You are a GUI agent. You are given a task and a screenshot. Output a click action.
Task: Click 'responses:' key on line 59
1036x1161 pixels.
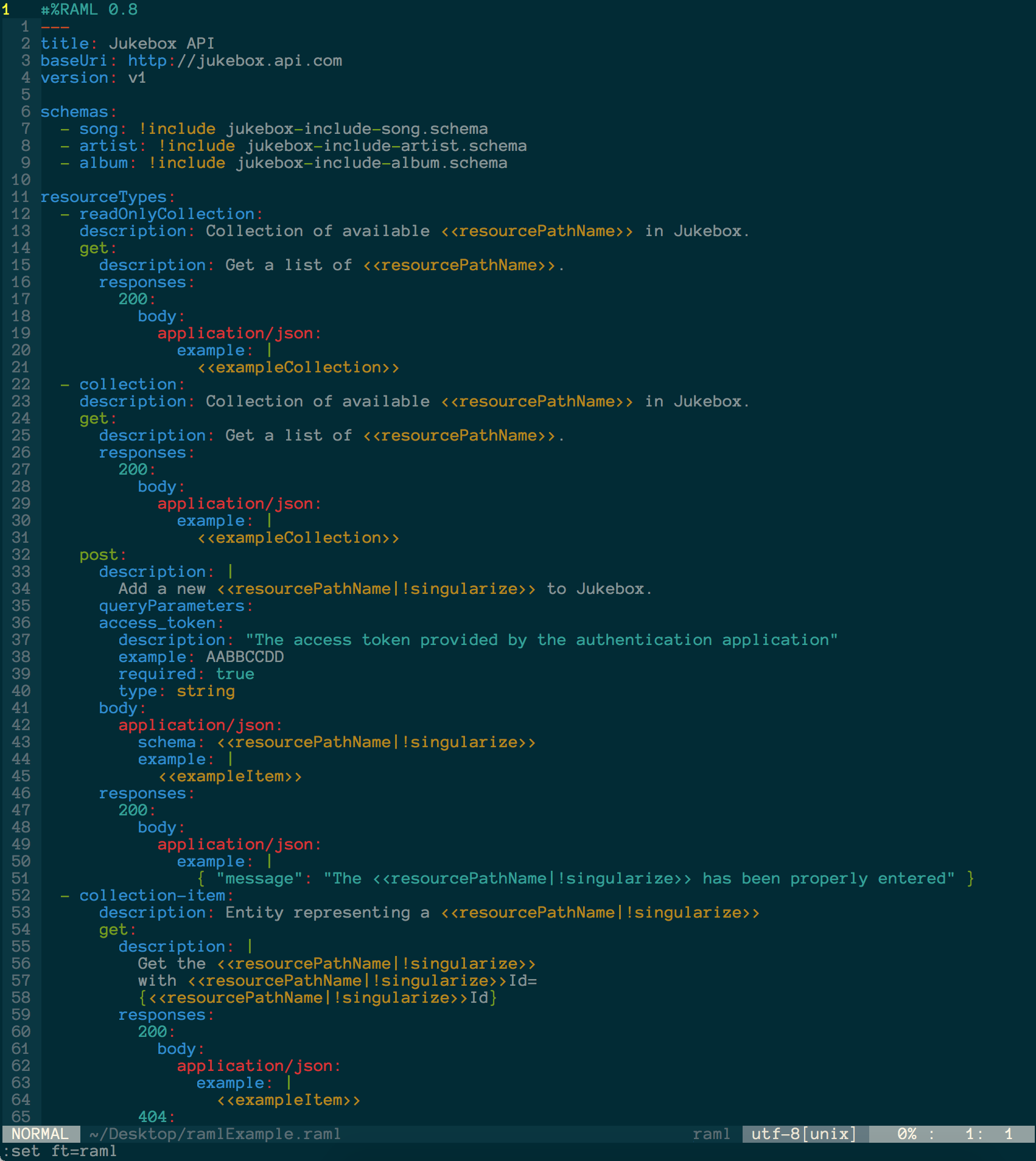tap(166, 1014)
